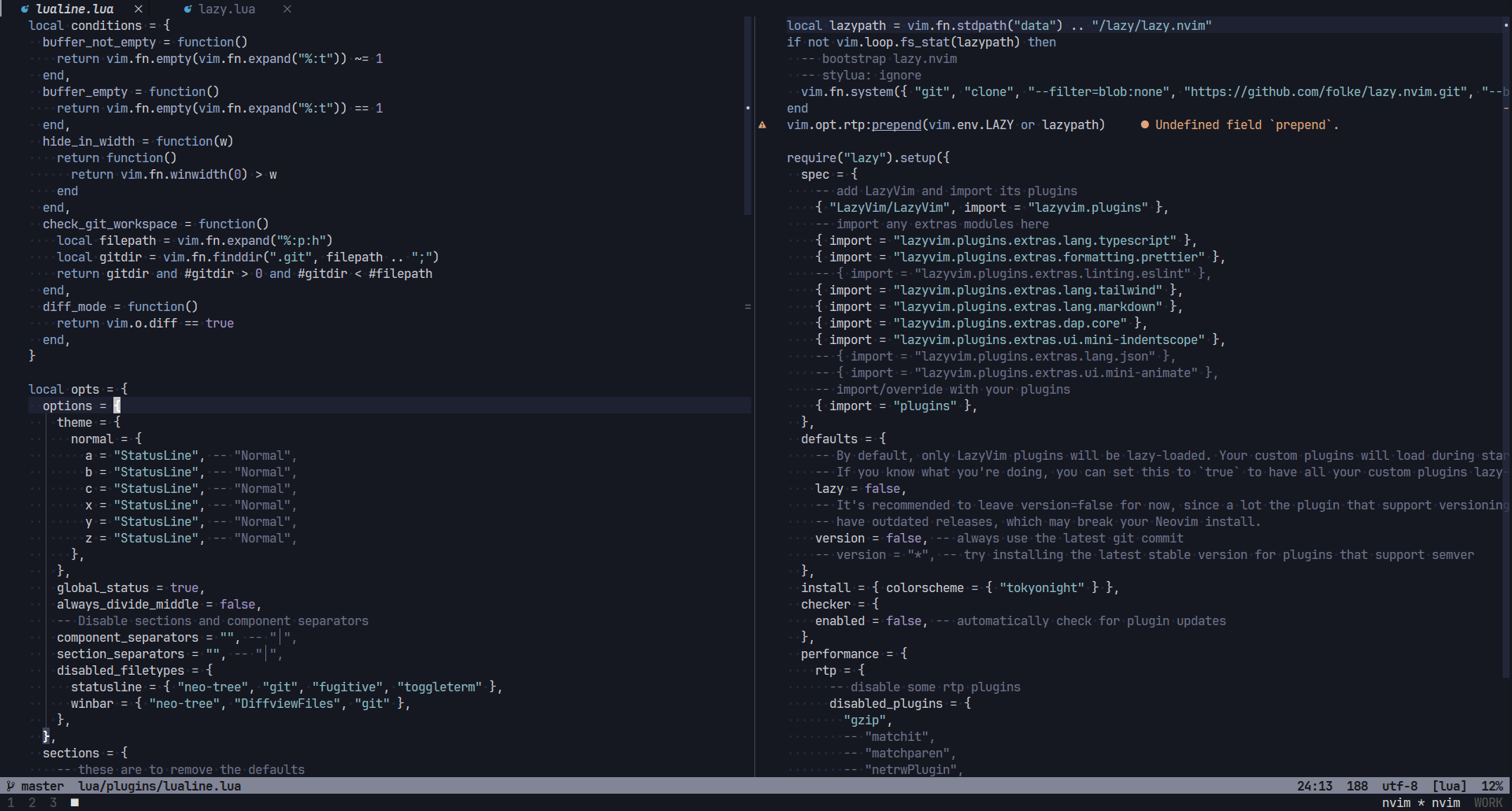
Task: Click the commented ui.mini-animate import line
Action: click(x=1017, y=372)
